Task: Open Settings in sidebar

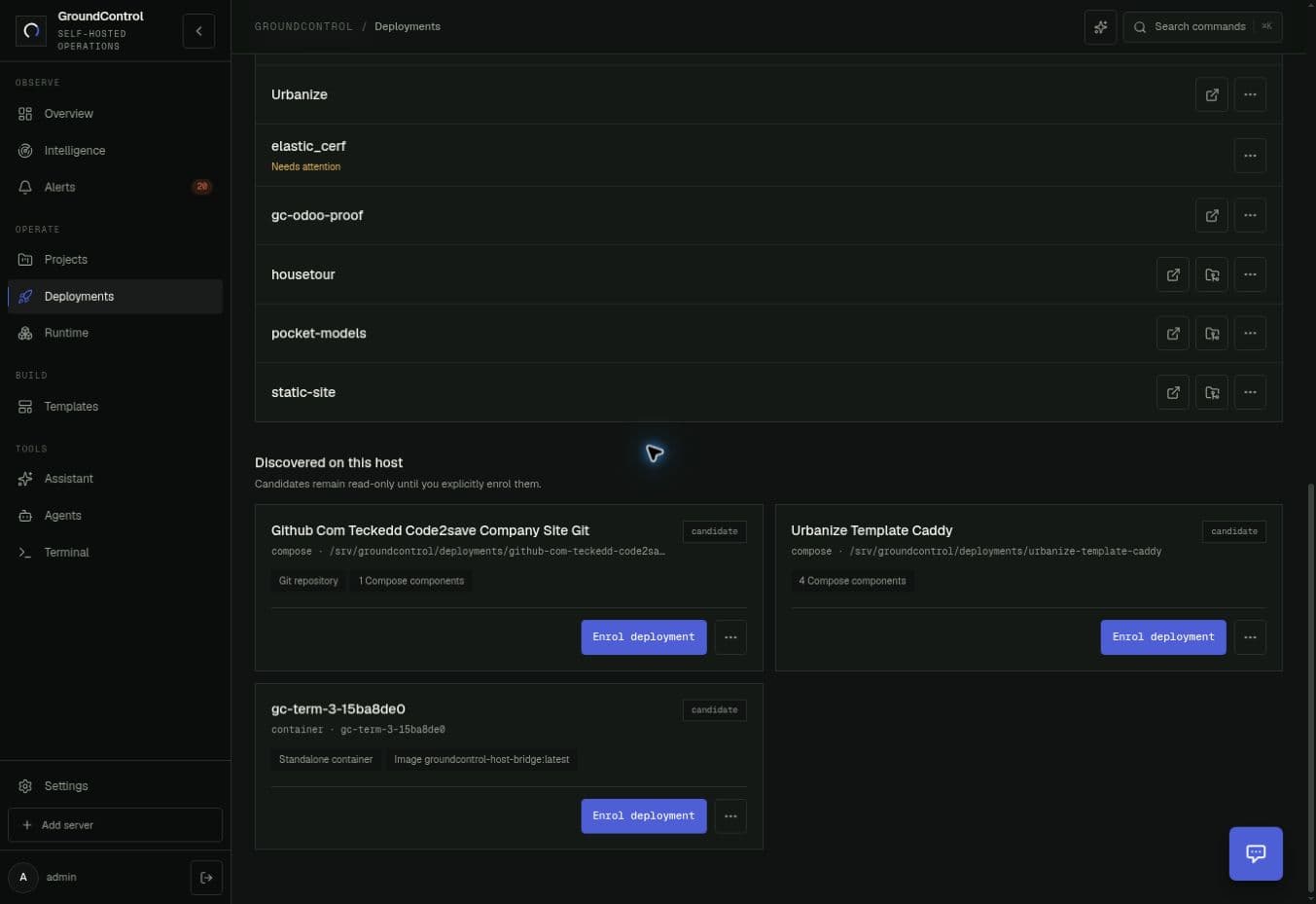Action: [115, 786]
